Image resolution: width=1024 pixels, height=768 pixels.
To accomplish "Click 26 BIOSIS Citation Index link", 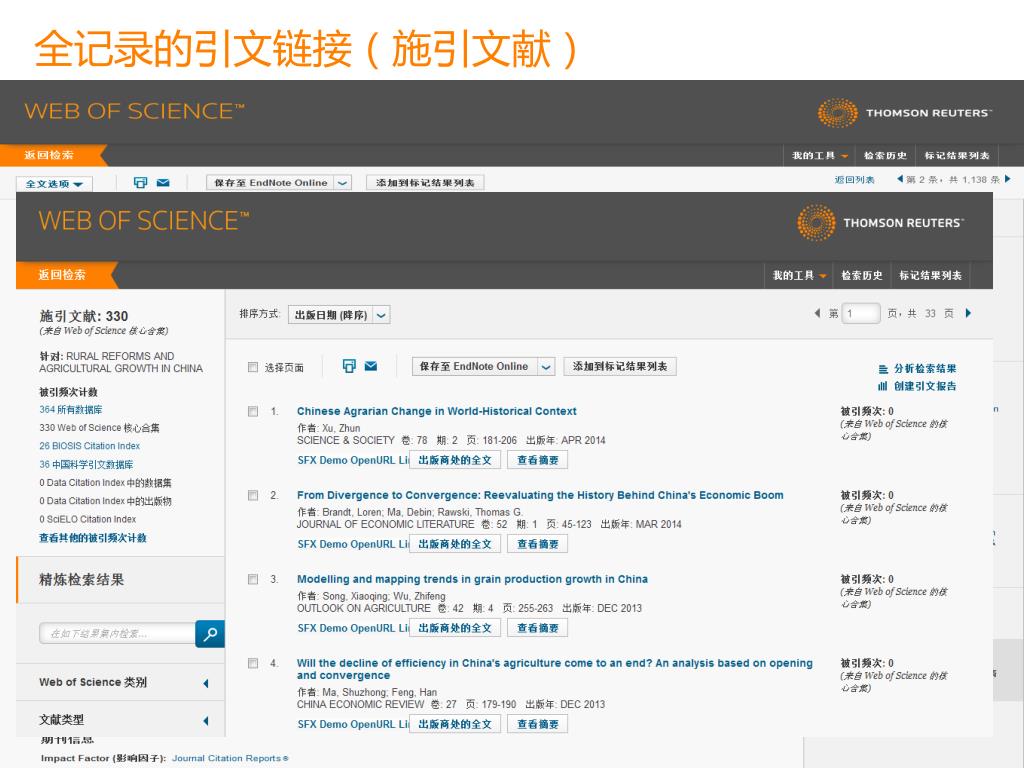I will pyautogui.click(x=89, y=446).
